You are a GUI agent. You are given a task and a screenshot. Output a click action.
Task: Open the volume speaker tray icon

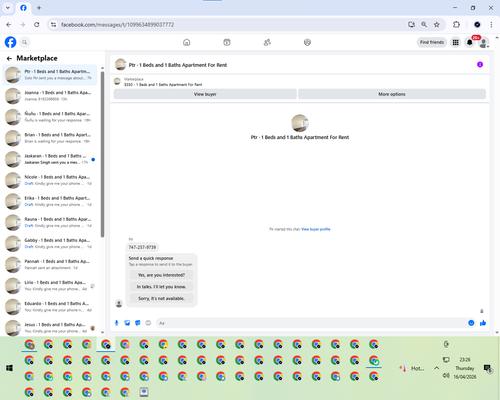point(446,376)
